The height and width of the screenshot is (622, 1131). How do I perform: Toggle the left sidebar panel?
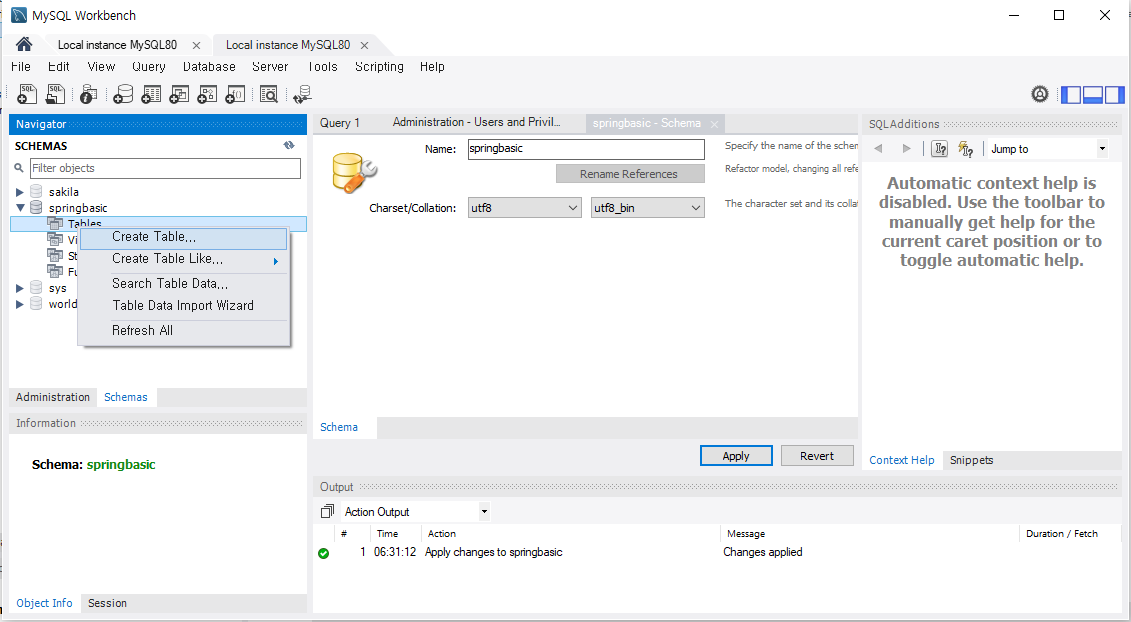(1071, 95)
